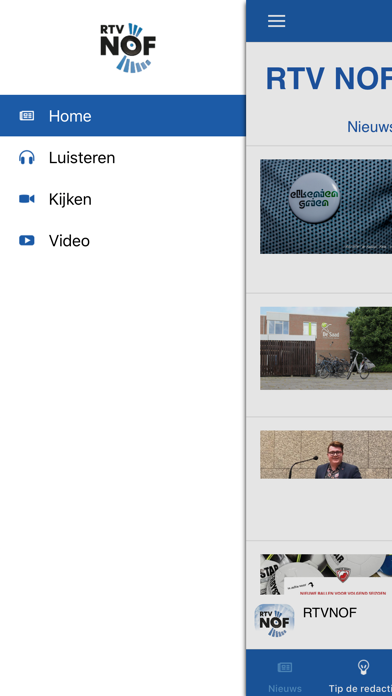The height and width of the screenshot is (696, 392).
Task: Tap the RTVNOF banner label
Action: point(329,613)
